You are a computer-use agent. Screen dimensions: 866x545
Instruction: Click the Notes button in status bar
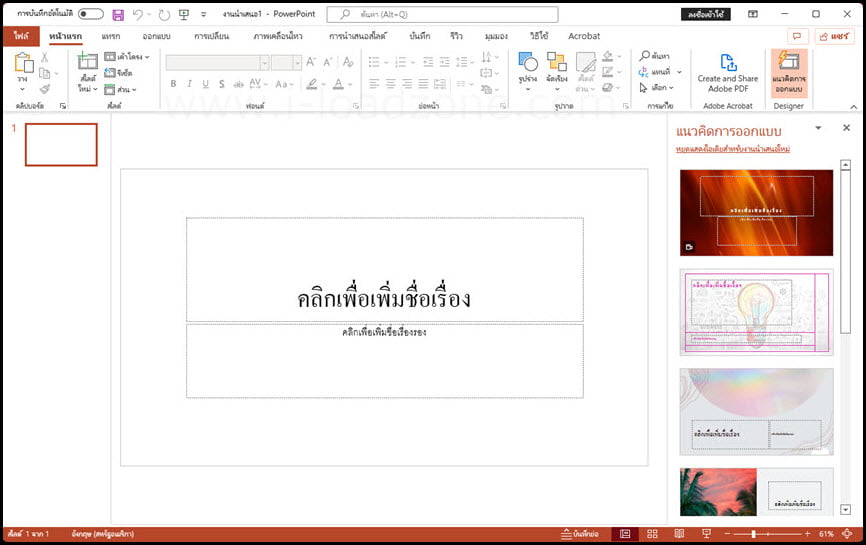tap(580, 534)
